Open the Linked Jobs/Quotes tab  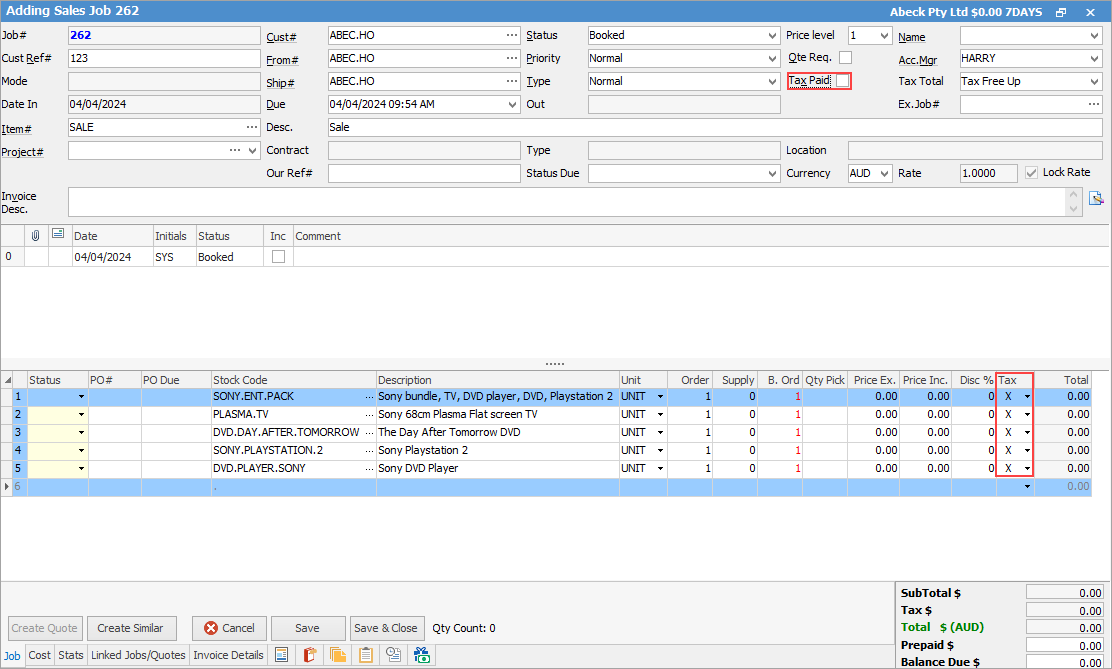pos(138,656)
